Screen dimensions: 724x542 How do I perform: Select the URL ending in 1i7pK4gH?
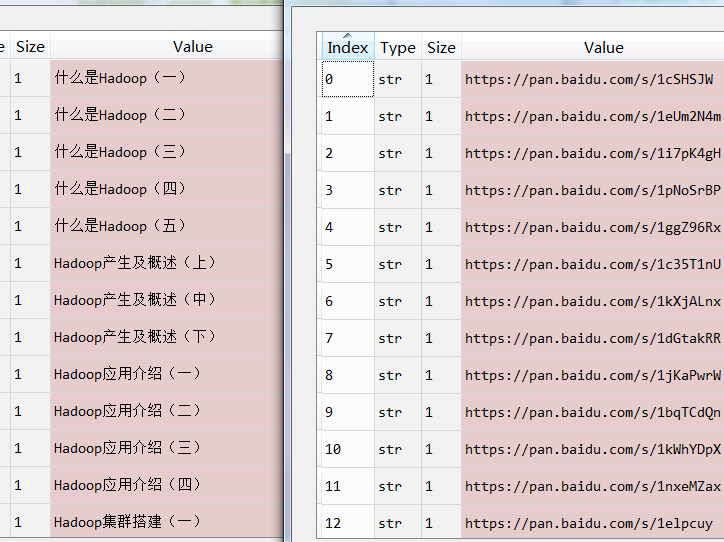[592, 153]
